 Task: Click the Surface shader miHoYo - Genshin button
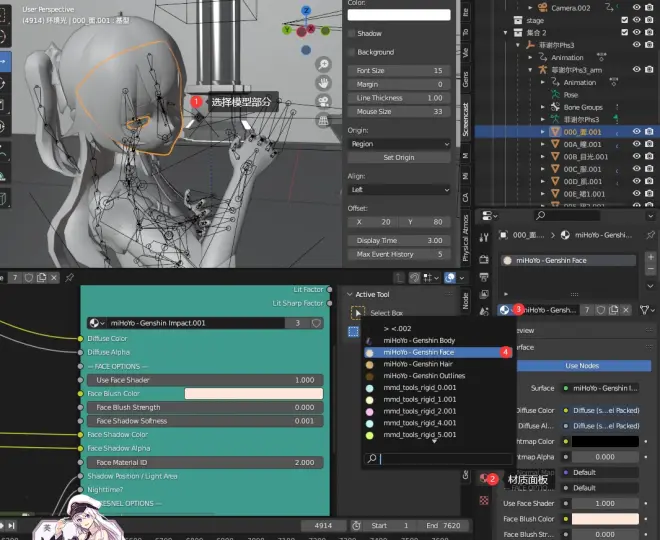click(601, 388)
